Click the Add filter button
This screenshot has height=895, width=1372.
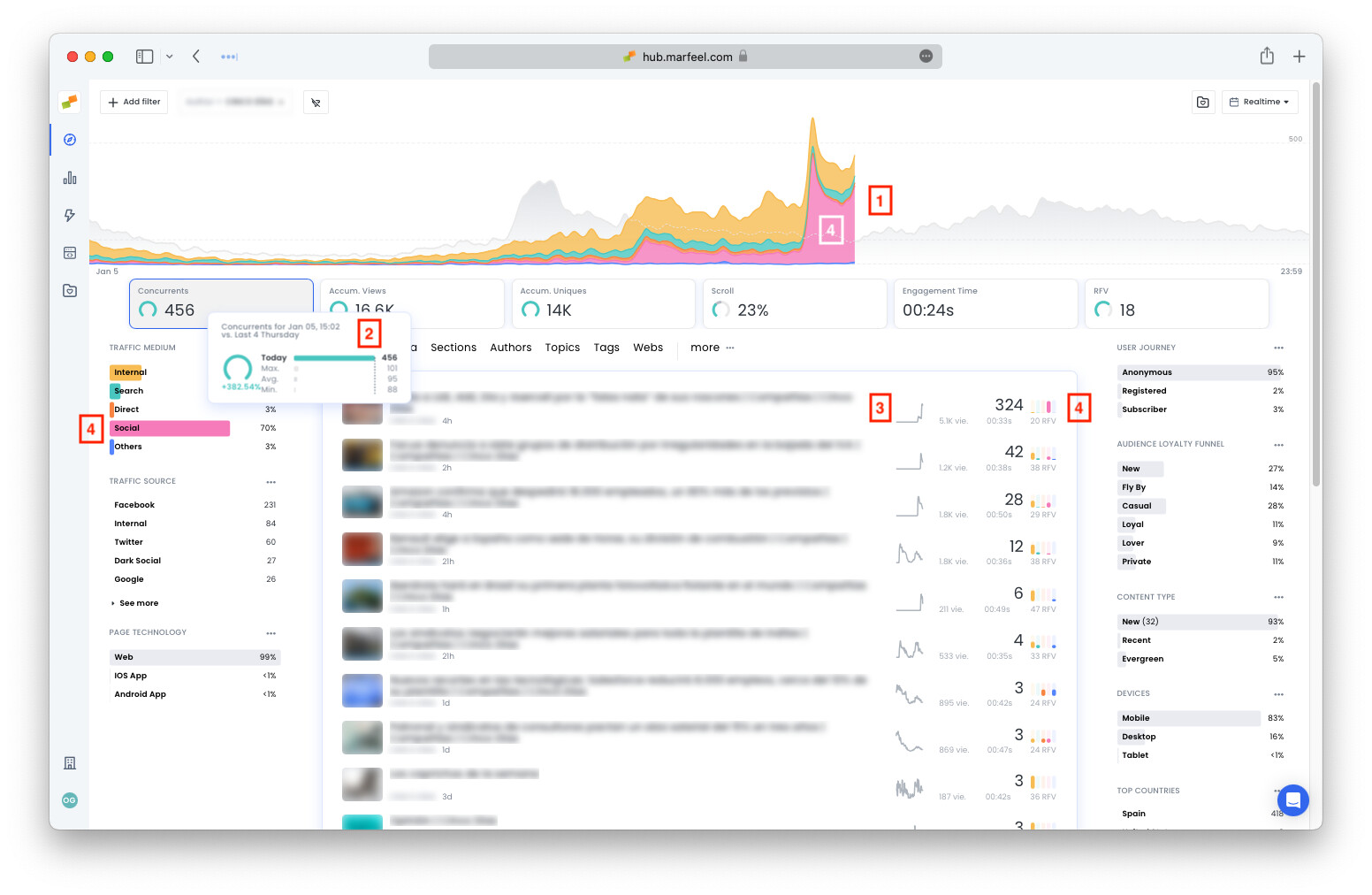coord(133,102)
